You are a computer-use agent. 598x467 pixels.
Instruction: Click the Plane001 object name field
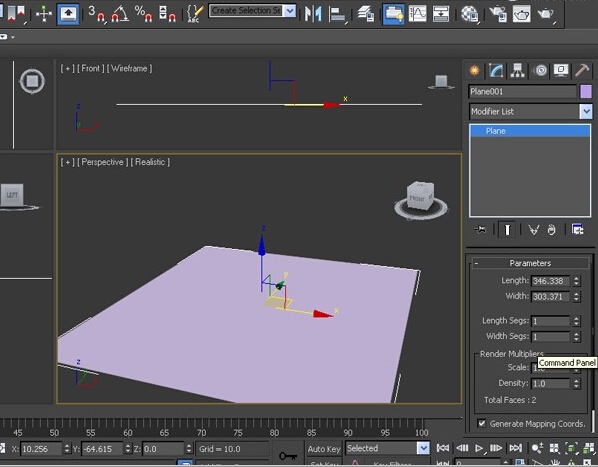[522, 92]
